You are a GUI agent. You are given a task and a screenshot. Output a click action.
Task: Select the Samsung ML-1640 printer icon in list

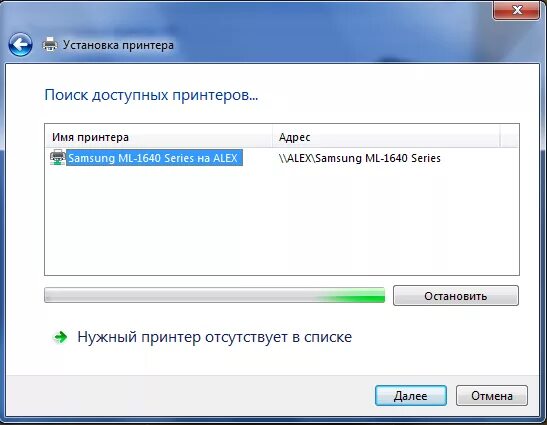coord(58,157)
